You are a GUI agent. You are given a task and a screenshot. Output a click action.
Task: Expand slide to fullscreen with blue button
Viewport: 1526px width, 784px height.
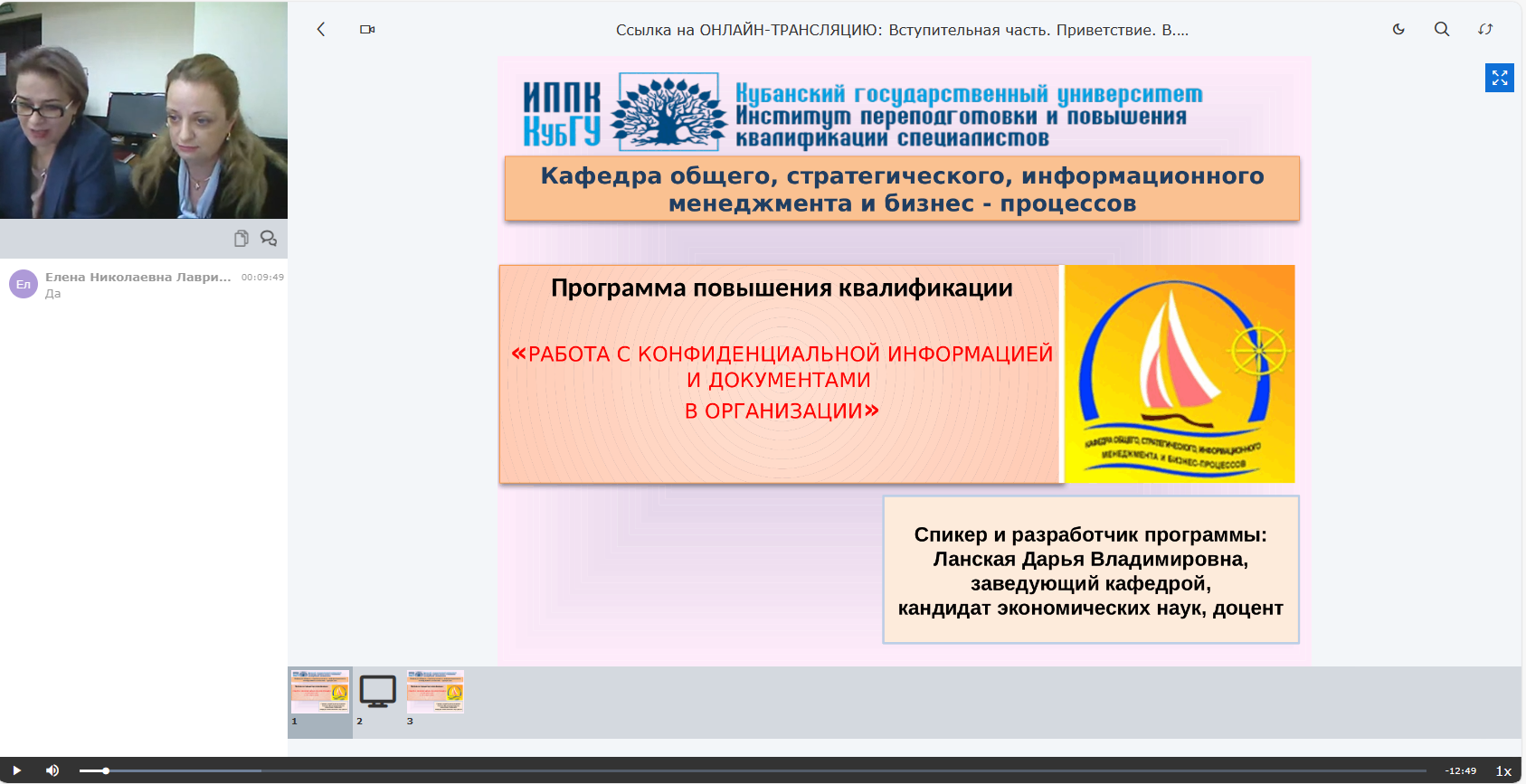1500,78
